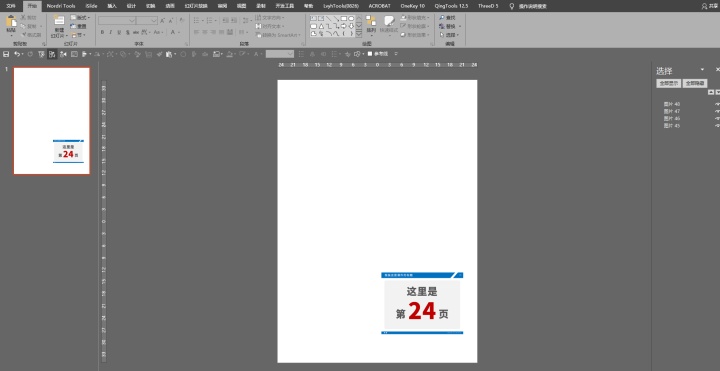Image resolution: width=720 pixels, height=371 pixels.
Task: Close the Selection pane
Action: click(717, 69)
